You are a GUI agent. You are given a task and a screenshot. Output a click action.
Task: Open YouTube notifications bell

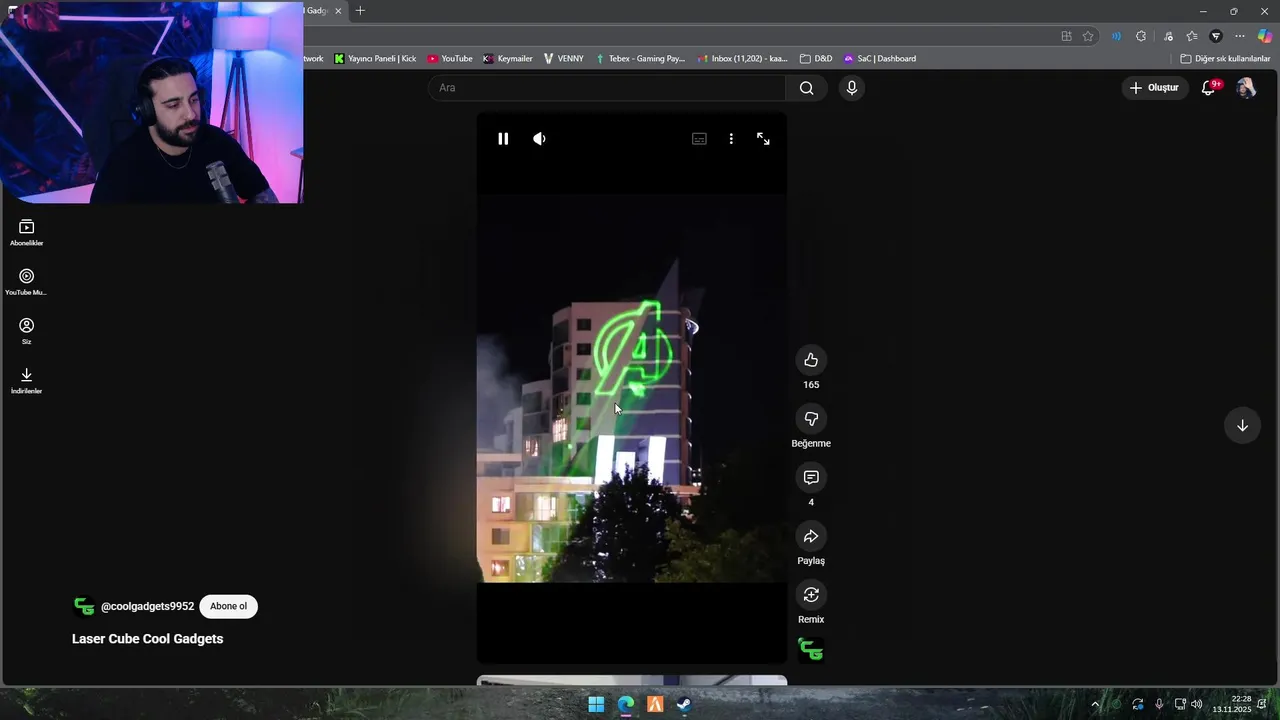[1209, 88]
